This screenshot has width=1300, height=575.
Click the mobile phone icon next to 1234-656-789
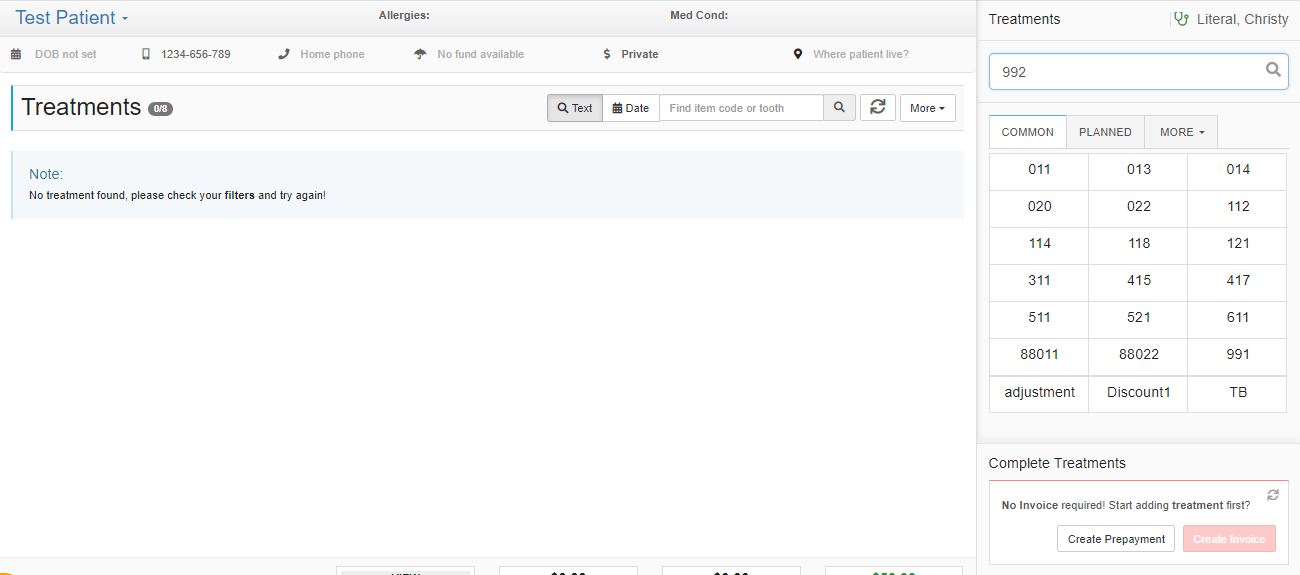146,54
